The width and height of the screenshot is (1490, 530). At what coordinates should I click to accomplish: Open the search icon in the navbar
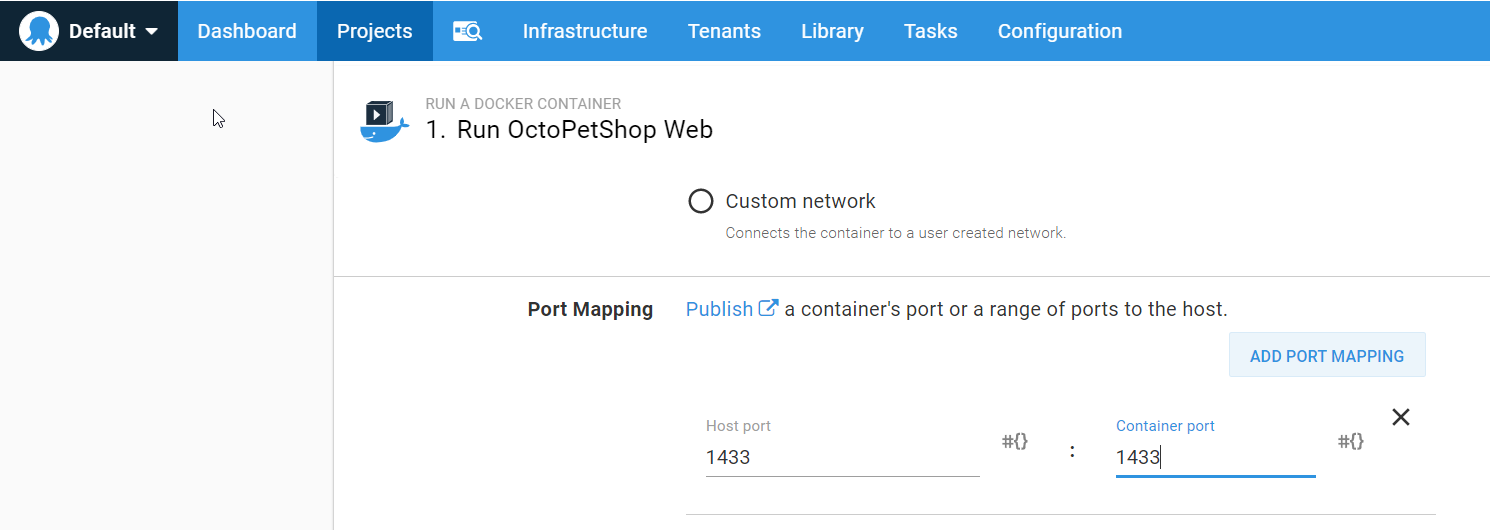467,31
